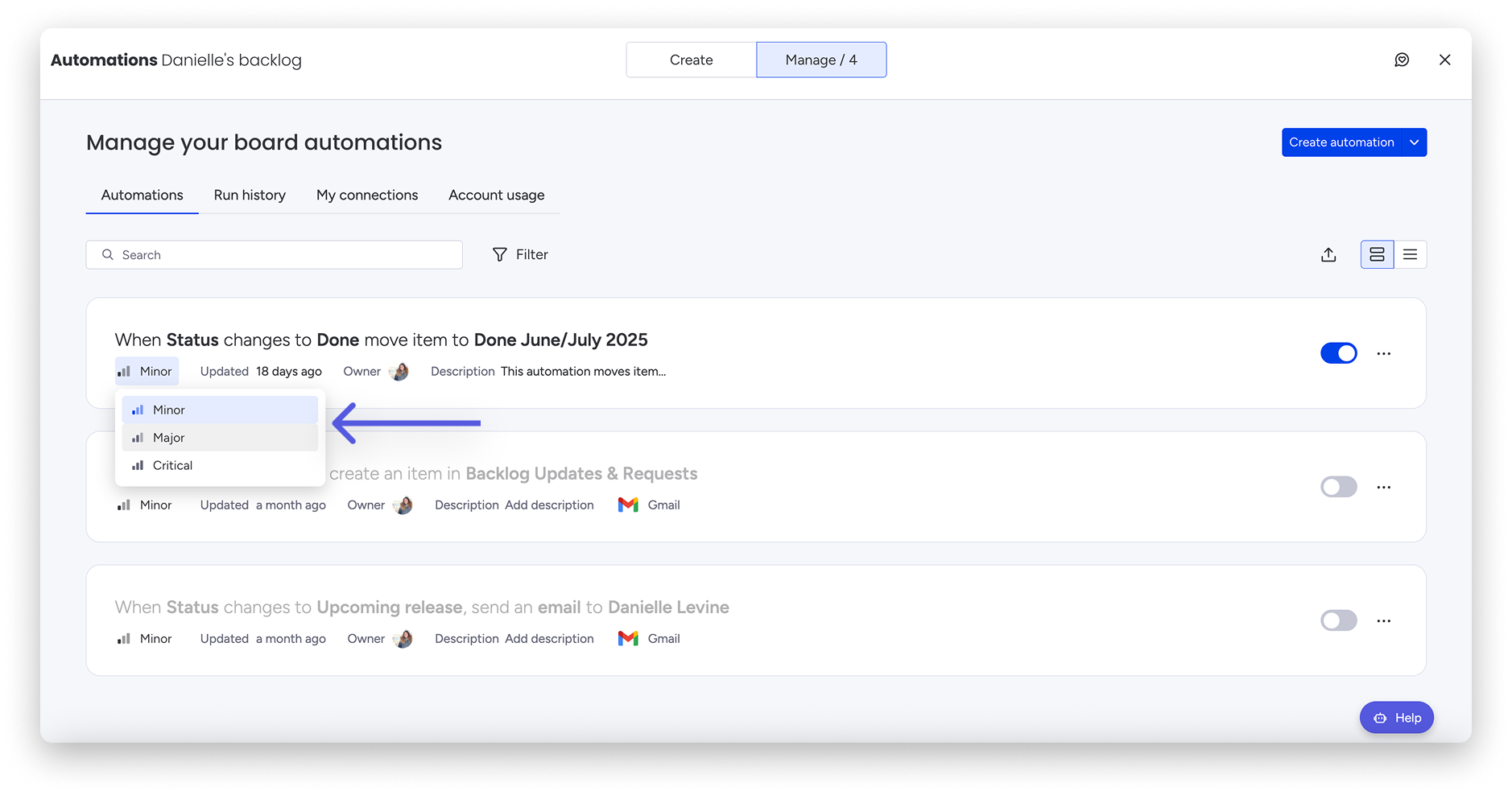Open three-dot menu for Status Done automation
Viewport: 1512px width, 795px height.
[1383, 353]
